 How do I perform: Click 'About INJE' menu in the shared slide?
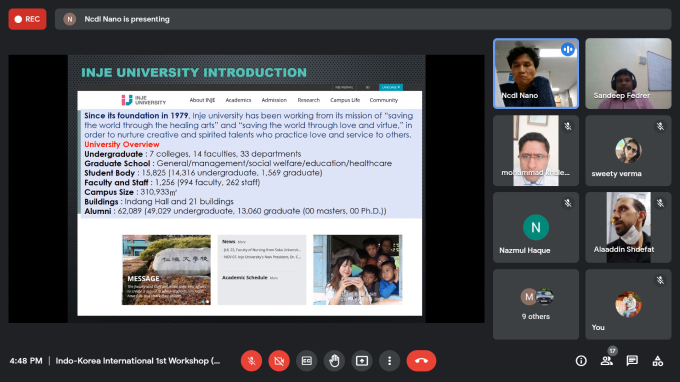pos(202,100)
